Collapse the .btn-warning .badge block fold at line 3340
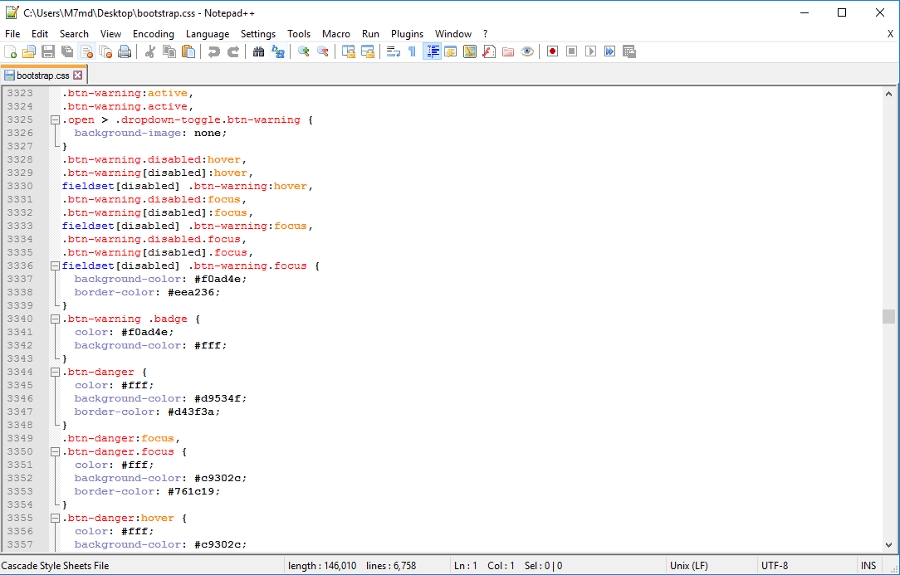Viewport: 900px width, 575px height. tap(55, 319)
